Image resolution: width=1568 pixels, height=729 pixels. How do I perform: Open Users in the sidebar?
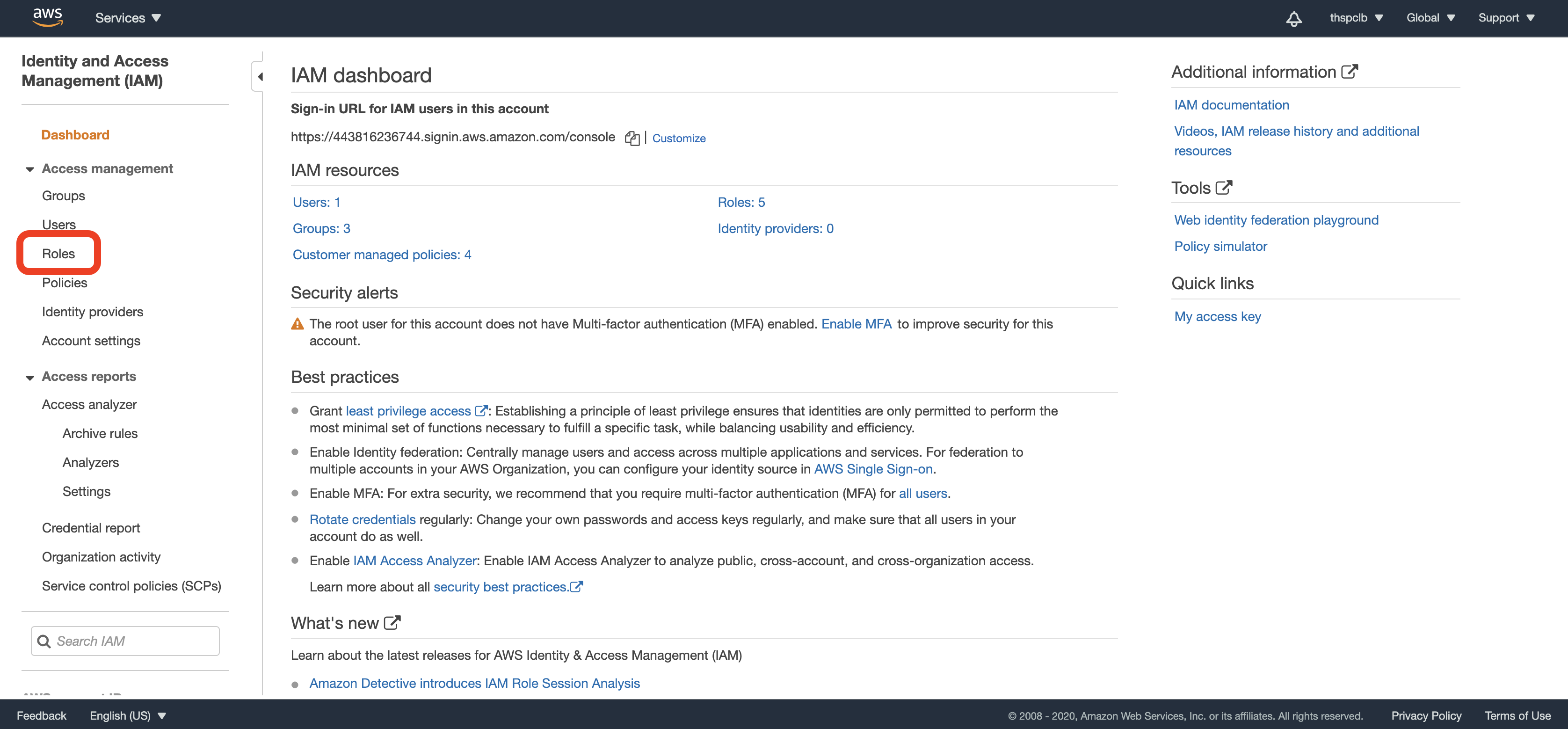click(58, 224)
